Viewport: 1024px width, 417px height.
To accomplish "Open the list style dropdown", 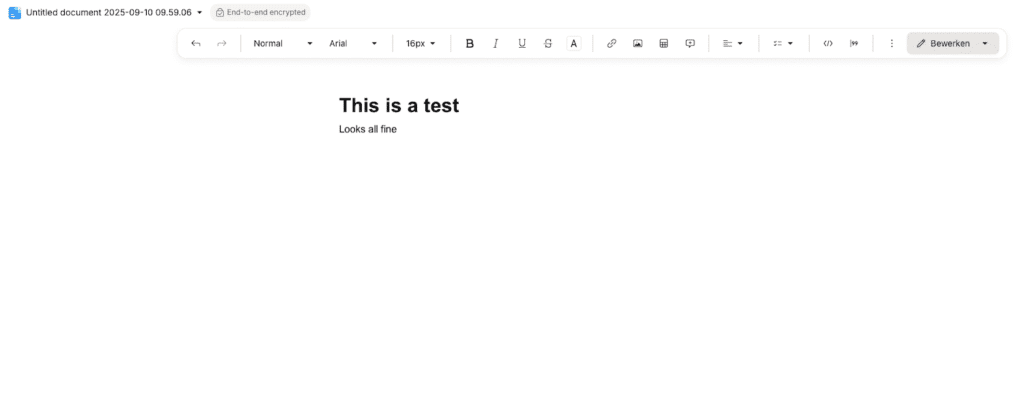I will coord(783,44).
